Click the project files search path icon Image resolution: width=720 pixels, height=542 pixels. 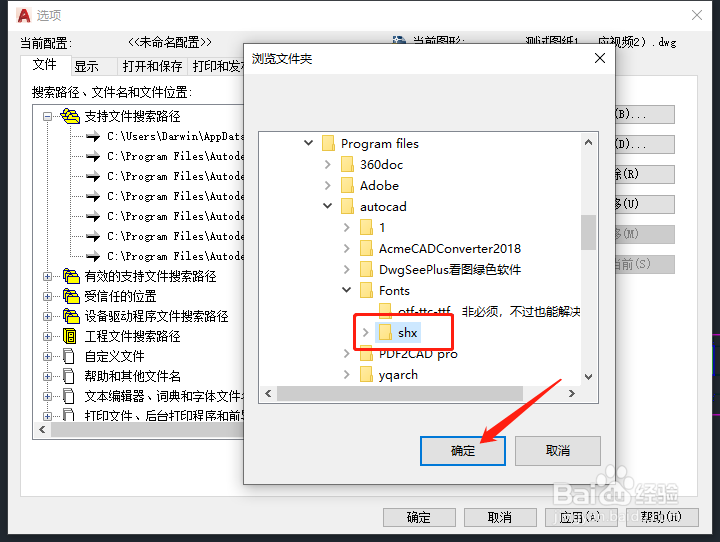[x=69, y=336]
